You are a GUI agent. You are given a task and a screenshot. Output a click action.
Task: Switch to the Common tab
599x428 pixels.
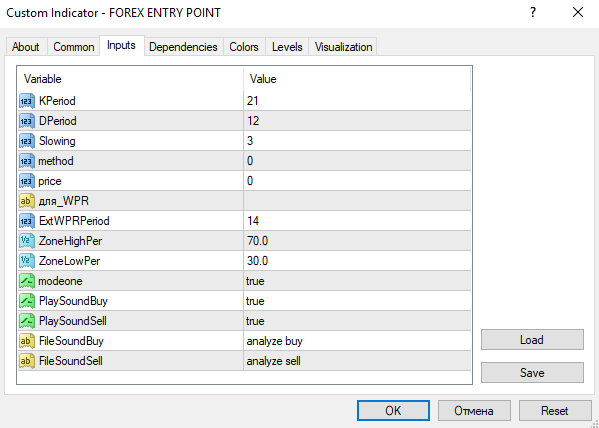coord(73,47)
